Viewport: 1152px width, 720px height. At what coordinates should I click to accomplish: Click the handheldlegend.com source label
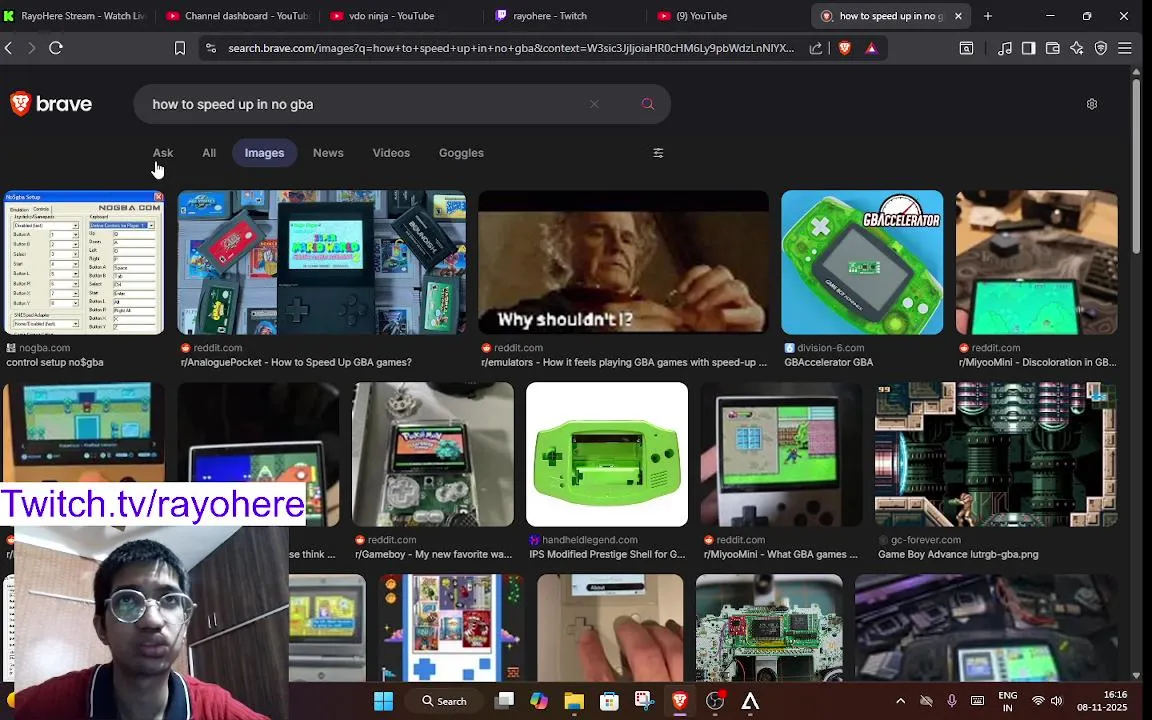(x=590, y=539)
